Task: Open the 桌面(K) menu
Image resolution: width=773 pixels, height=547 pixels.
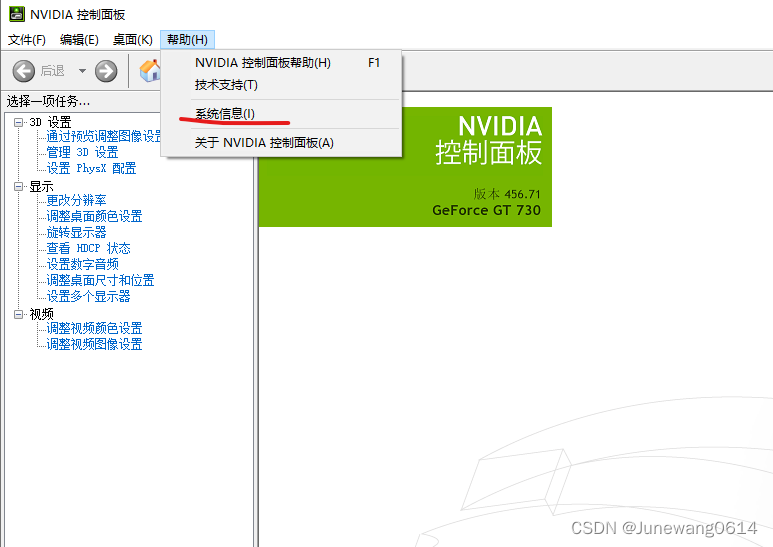Action: (x=133, y=39)
